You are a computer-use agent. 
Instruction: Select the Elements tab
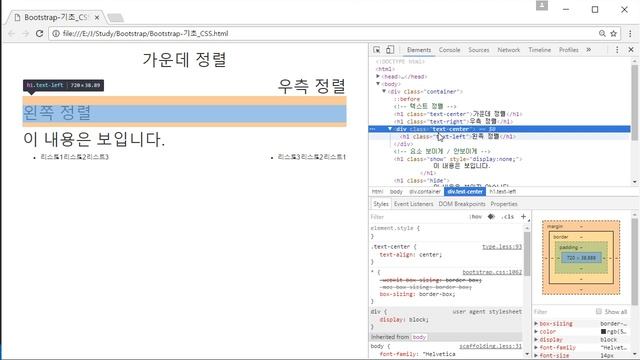(x=419, y=50)
